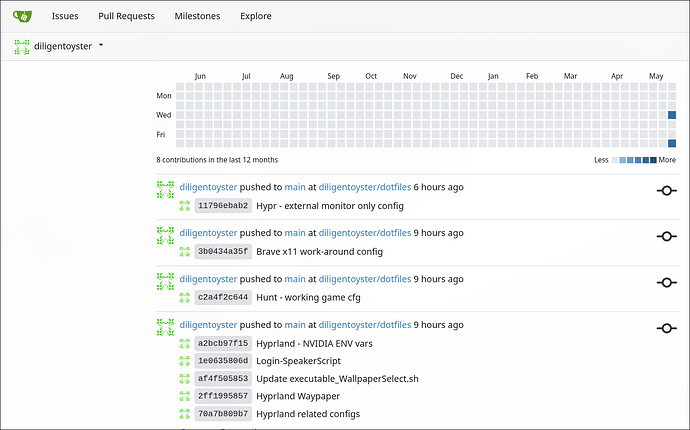Open commit 2ff1995857
690x430 pixels.
pyautogui.click(x=223, y=396)
